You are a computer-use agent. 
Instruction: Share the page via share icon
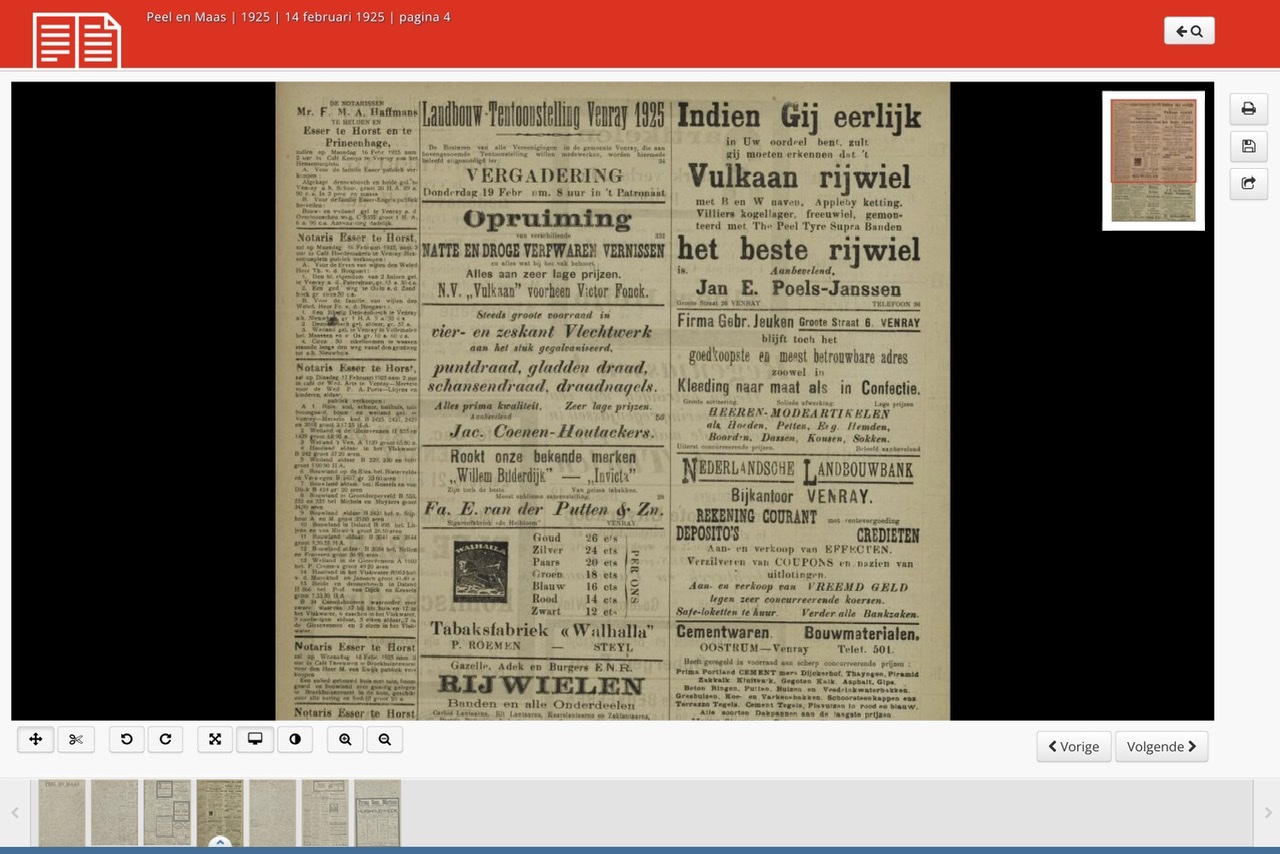(1248, 184)
